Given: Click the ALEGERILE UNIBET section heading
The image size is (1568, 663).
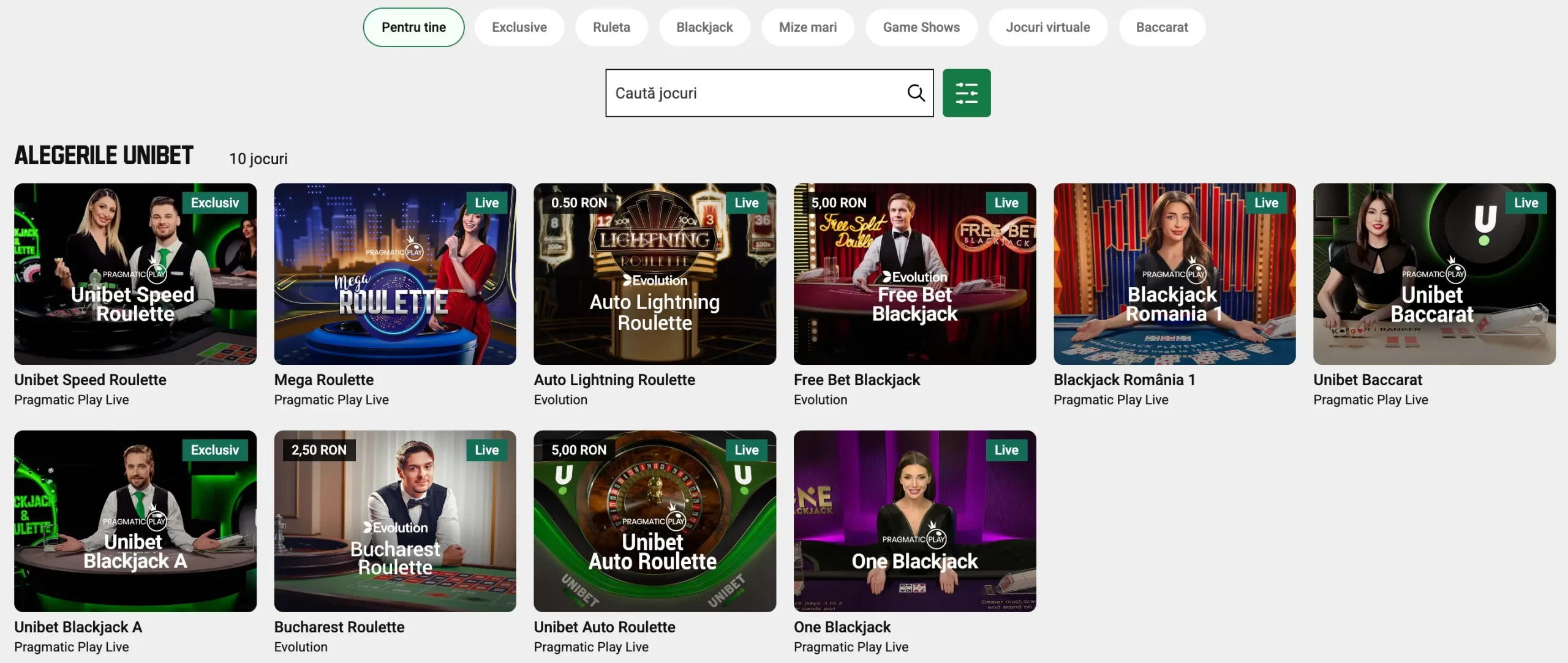Looking at the screenshot, I should (104, 155).
